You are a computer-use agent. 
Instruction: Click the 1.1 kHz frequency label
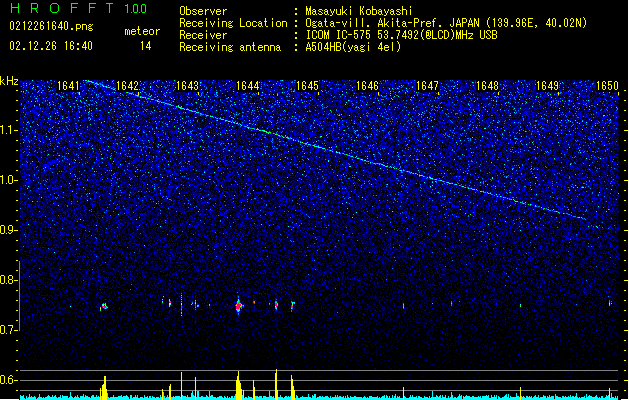point(9,130)
